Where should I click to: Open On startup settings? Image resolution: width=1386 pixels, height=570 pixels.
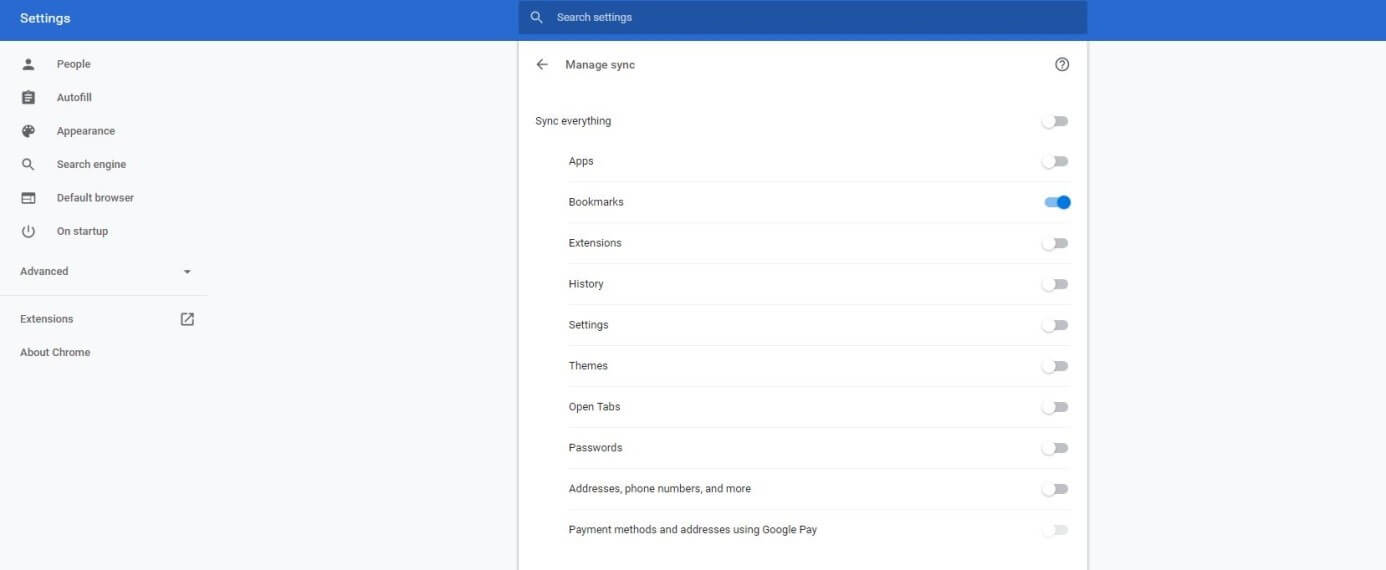click(x=82, y=231)
